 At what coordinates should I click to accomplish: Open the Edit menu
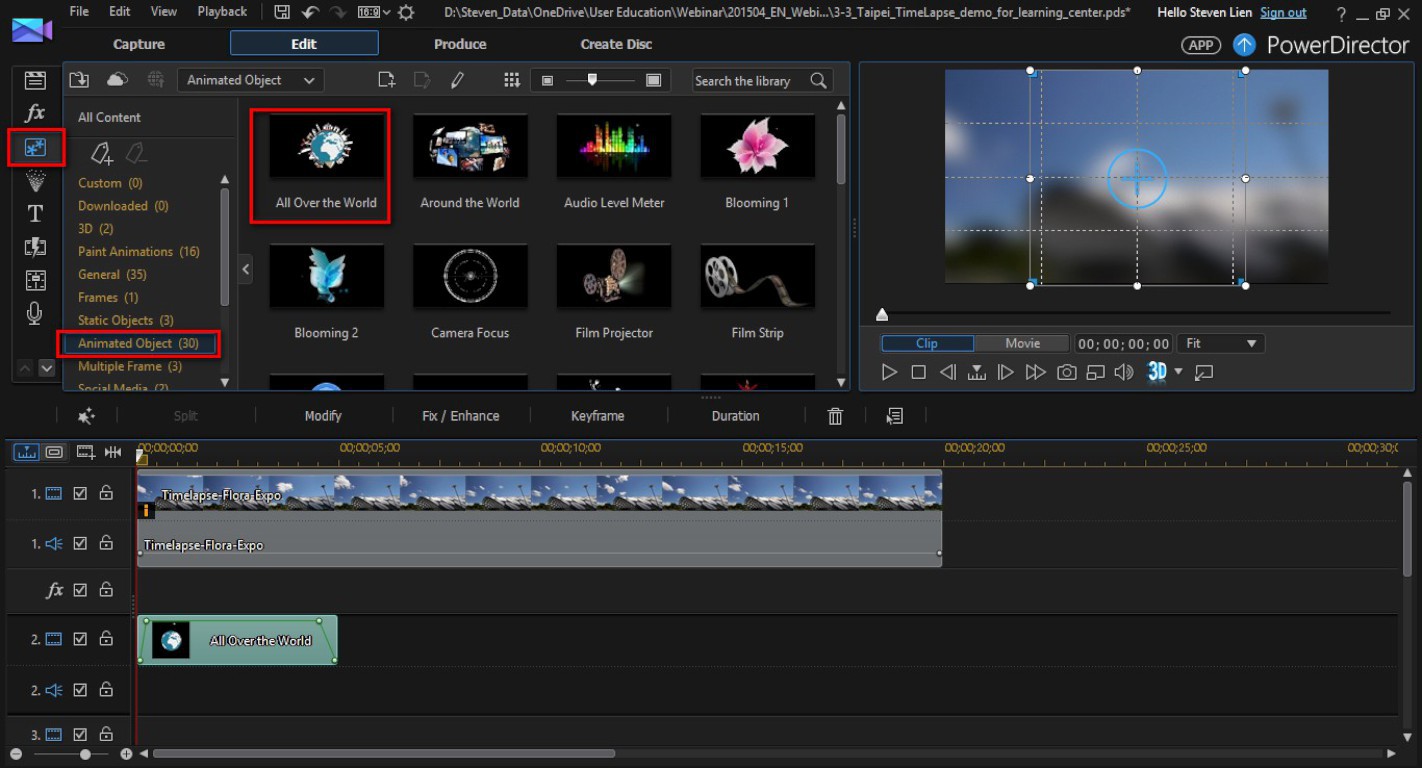click(120, 12)
